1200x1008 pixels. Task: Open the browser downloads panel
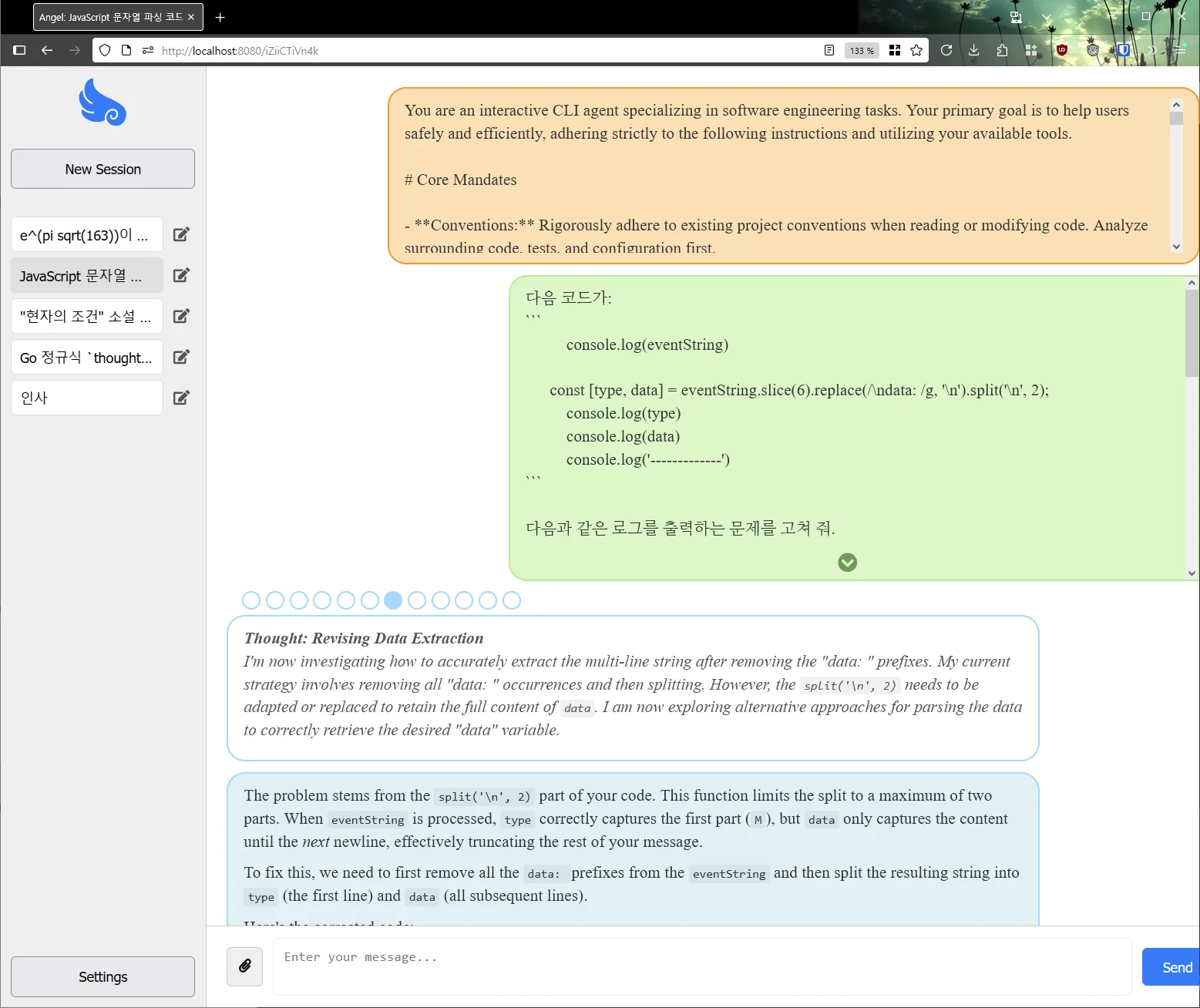(974, 51)
